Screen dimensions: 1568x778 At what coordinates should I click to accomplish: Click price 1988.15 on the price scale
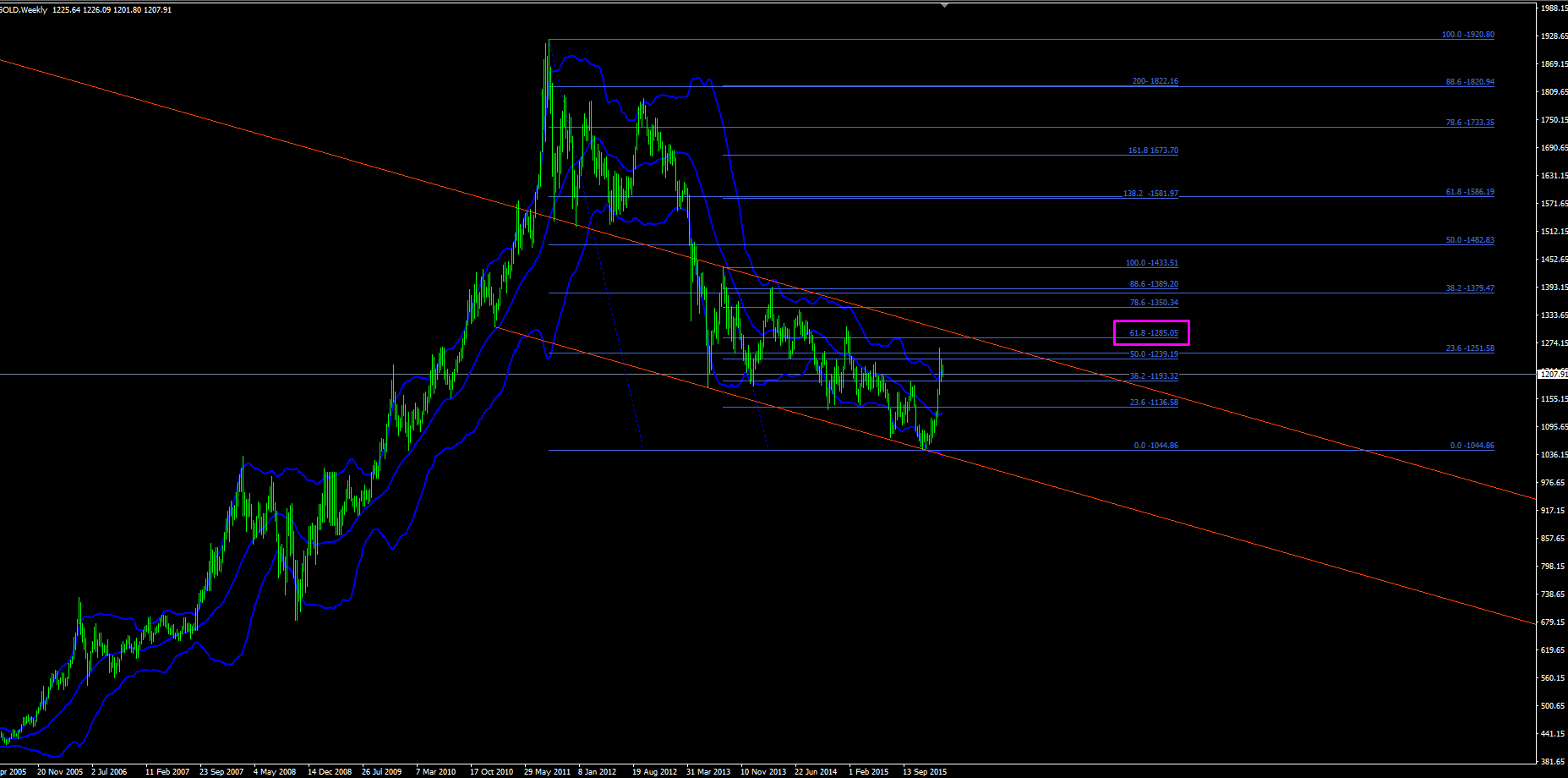1554,8
